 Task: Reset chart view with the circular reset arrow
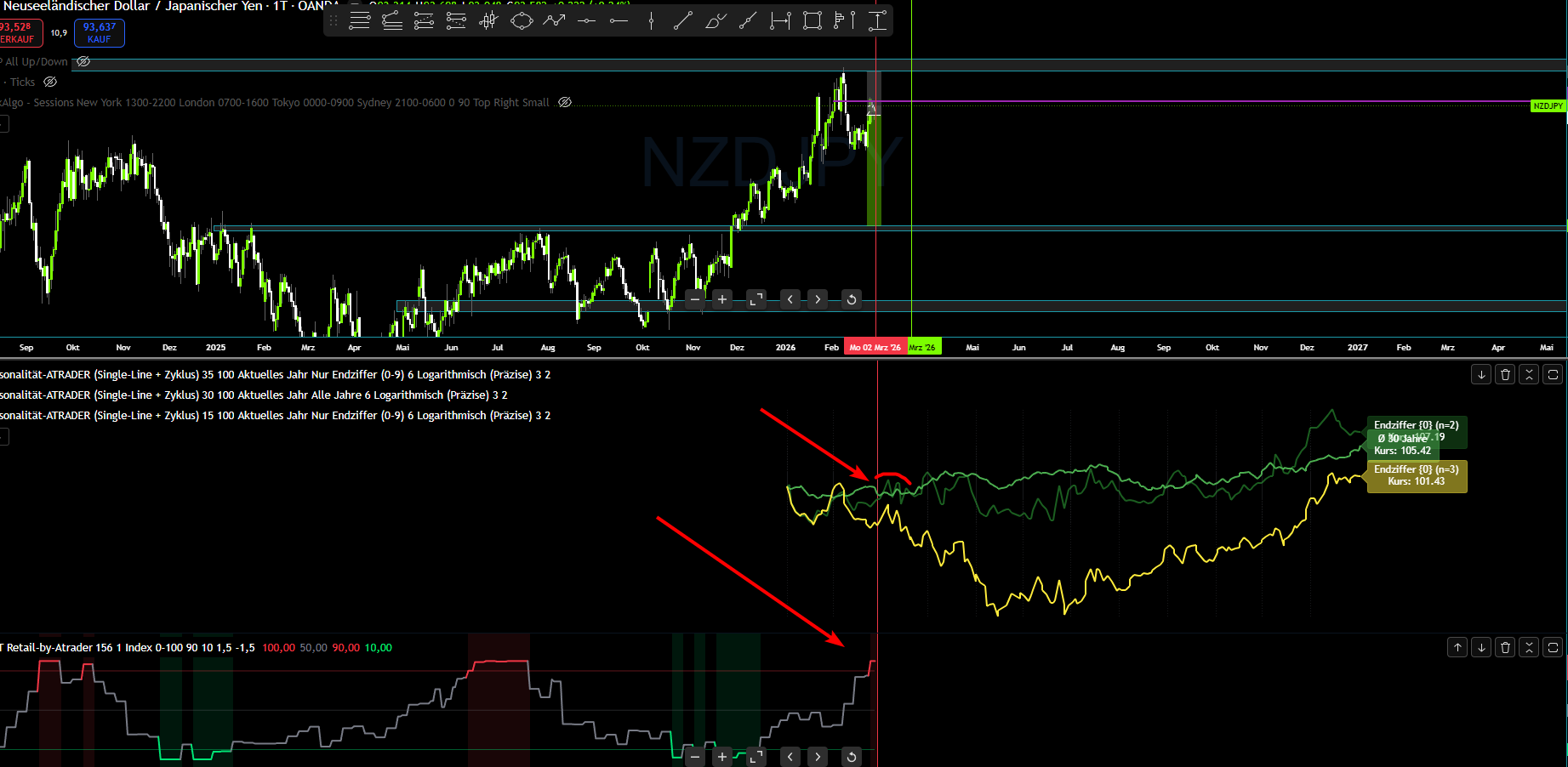pos(851,299)
